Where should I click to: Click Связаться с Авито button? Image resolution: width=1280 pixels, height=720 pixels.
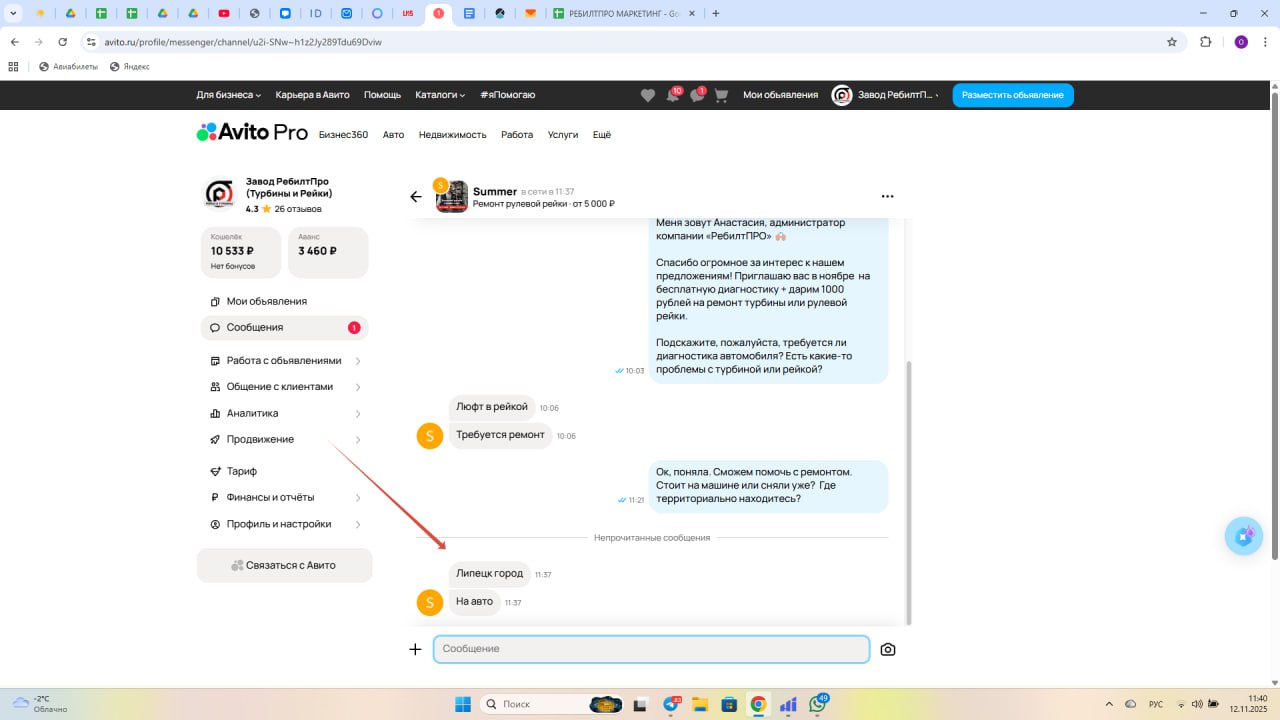[x=285, y=565]
